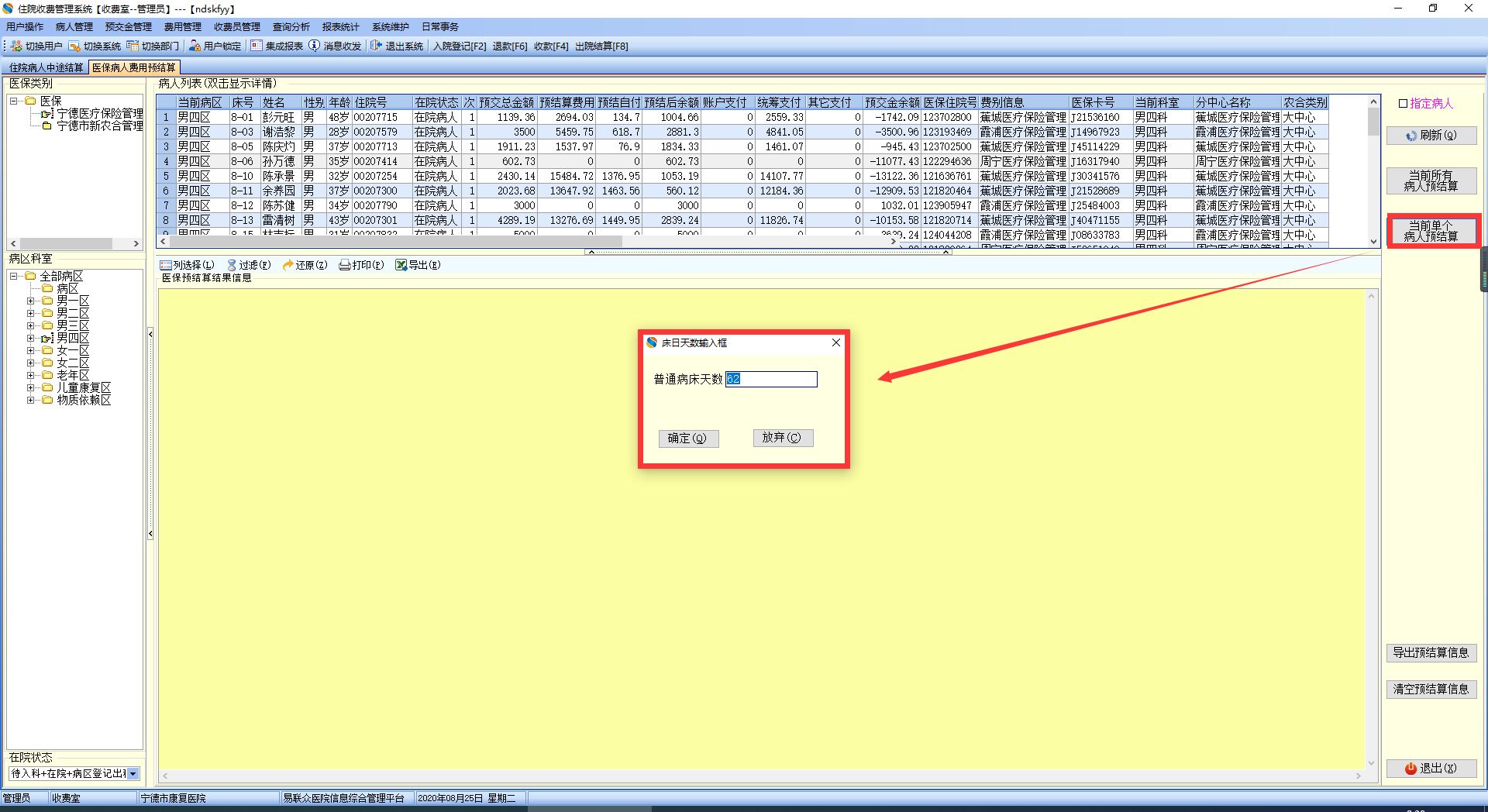Image resolution: width=1488 pixels, height=812 pixels.
Task: Click the 过滤(F) filter icon
Action: [x=232, y=265]
